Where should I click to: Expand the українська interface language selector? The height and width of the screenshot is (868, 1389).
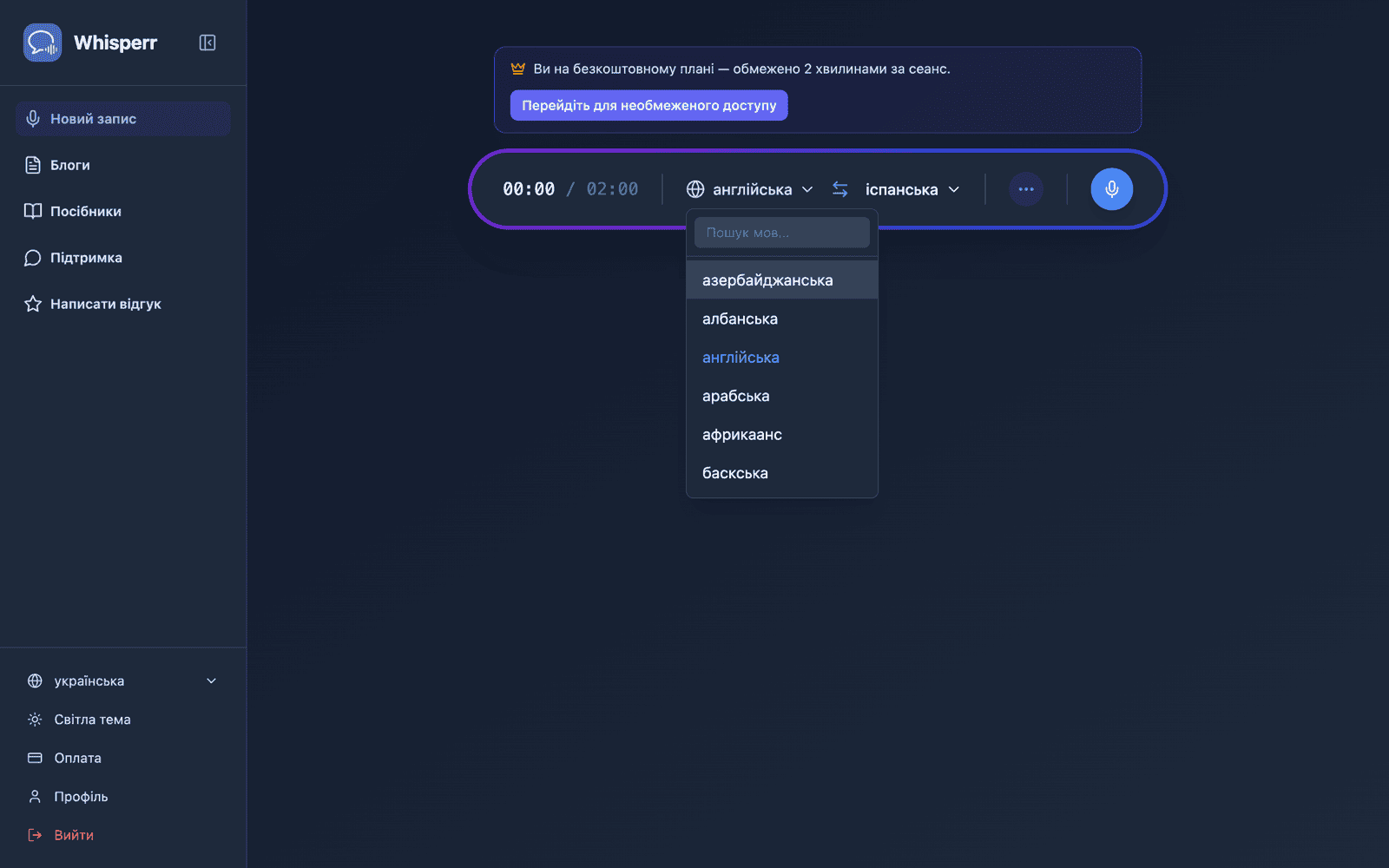[122, 681]
